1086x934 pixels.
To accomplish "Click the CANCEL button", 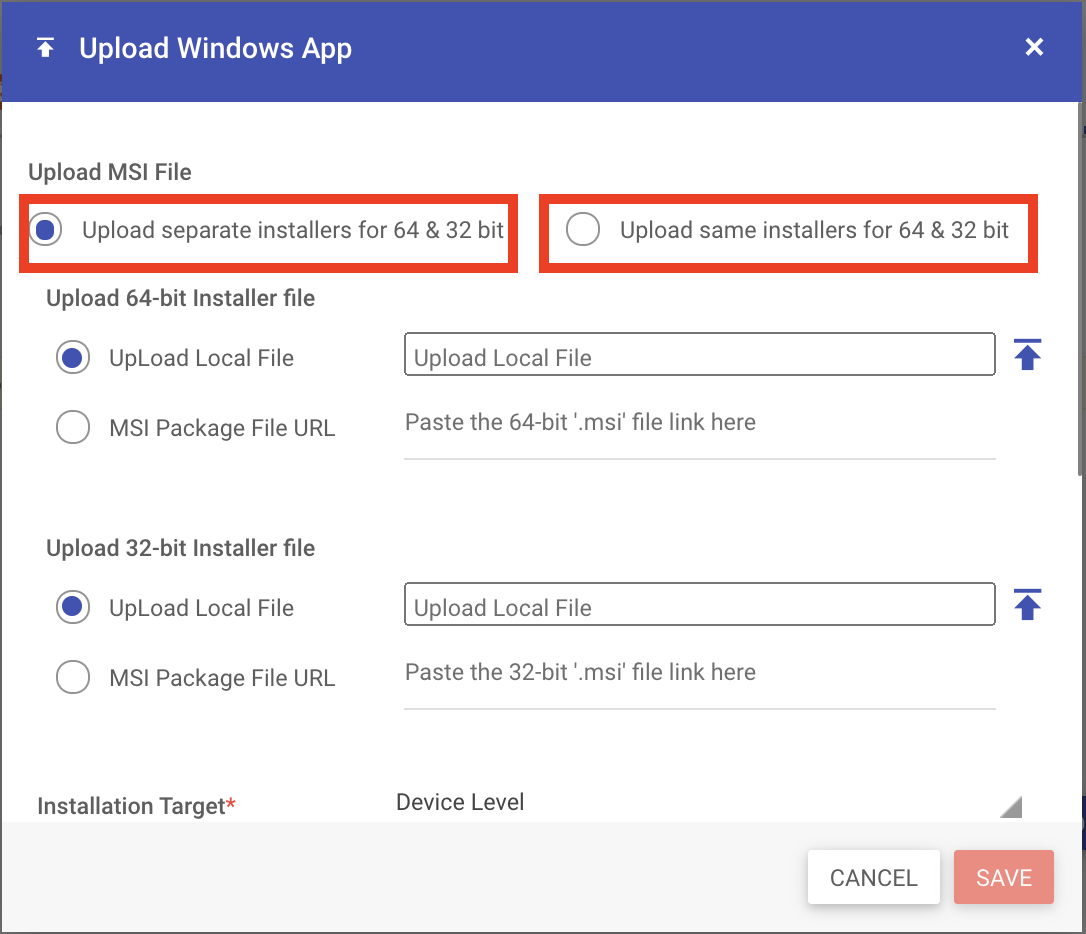I will (873, 877).
